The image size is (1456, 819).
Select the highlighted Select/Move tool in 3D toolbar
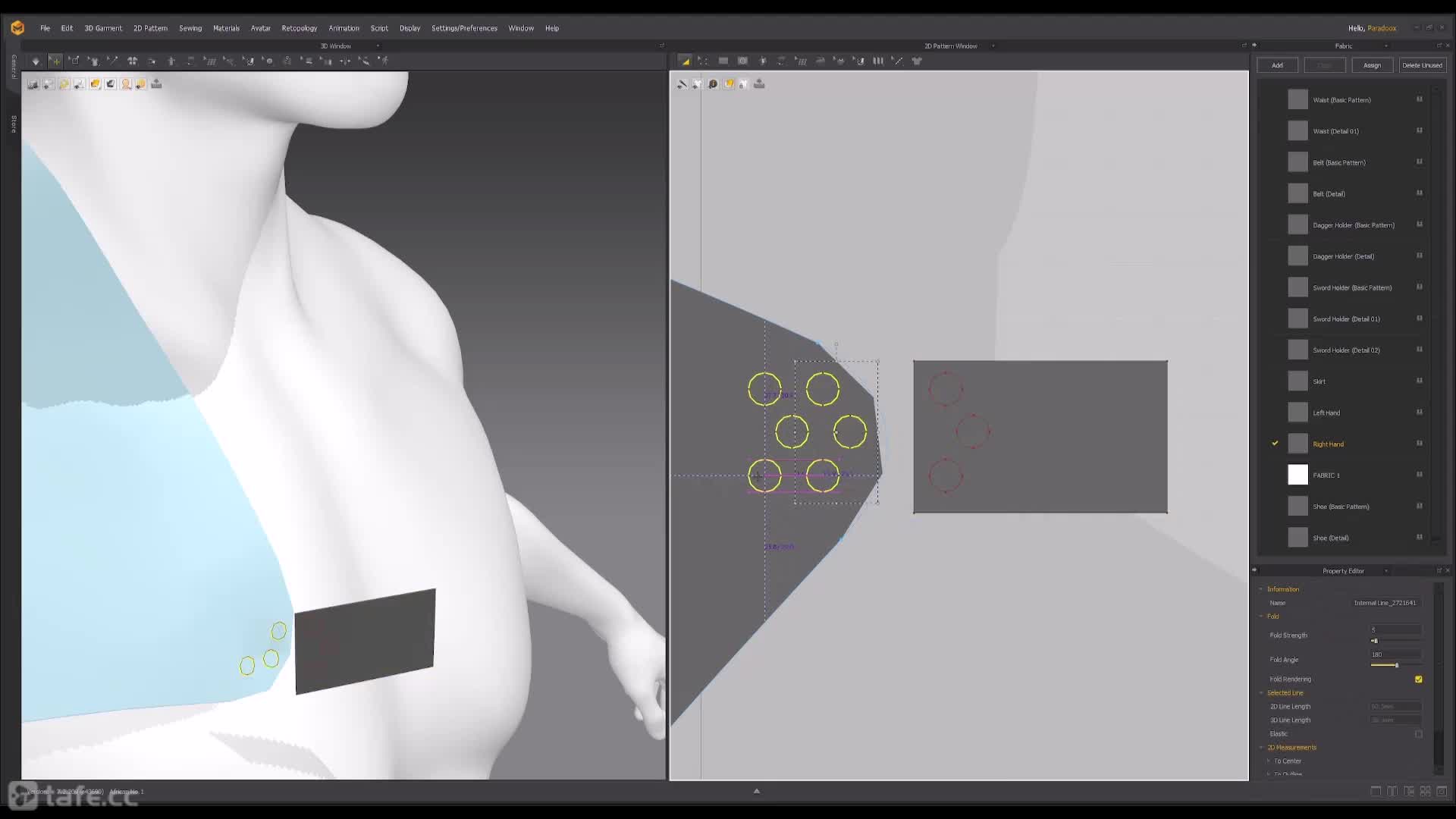point(55,61)
